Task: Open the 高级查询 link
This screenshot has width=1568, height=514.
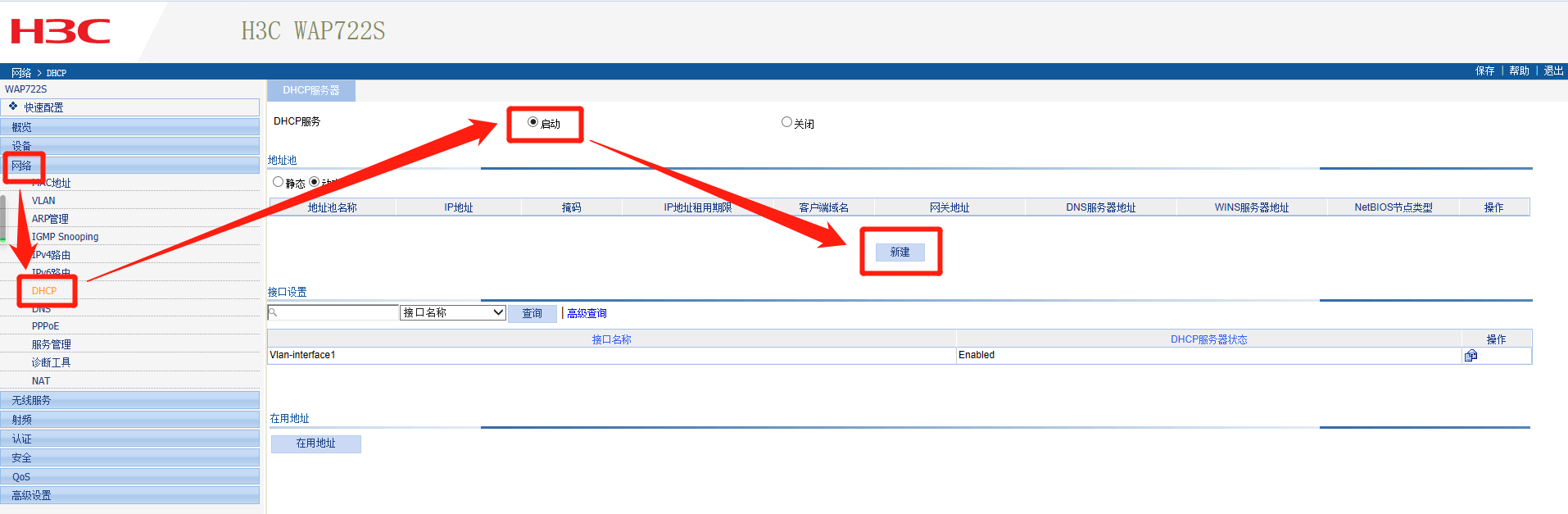Action: [587, 313]
